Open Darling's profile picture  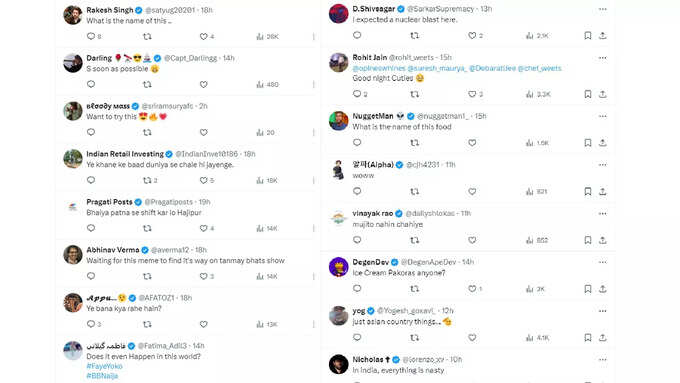coord(73,63)
